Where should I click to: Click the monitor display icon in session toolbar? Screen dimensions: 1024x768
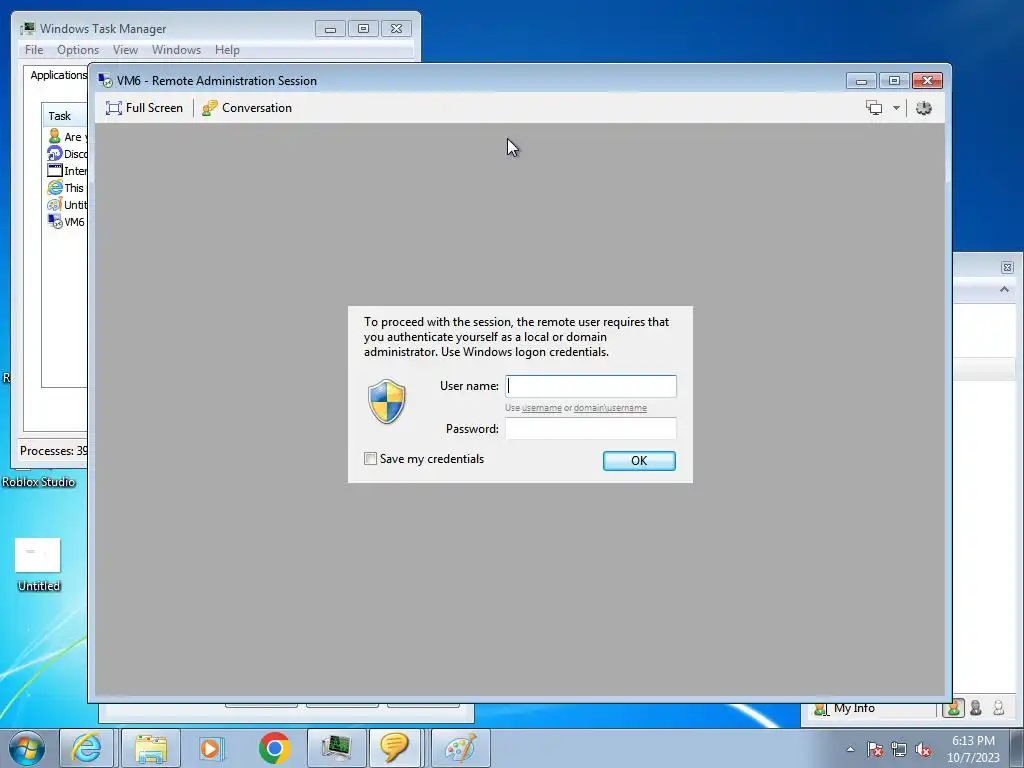pos(874,108)
